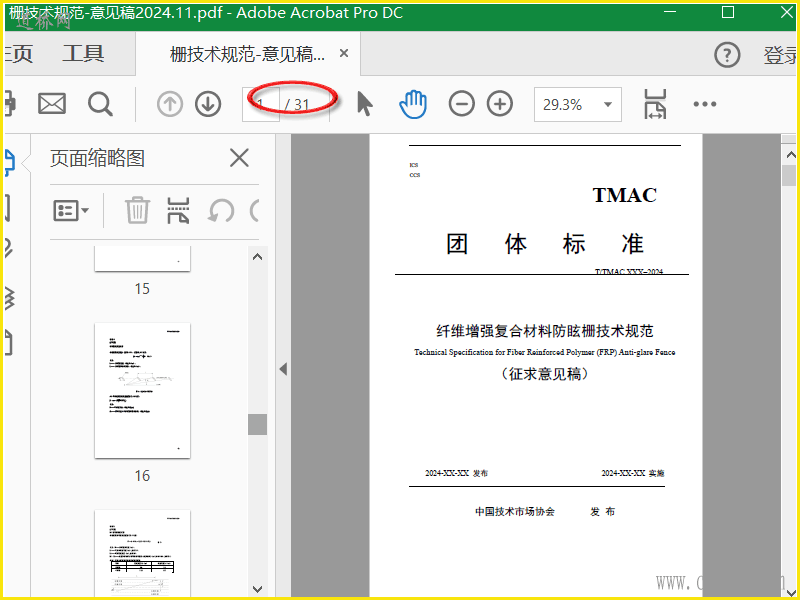Viewport: 800px width, 600px height.
Task: Switch to the 工具 tab
Action: click(x=83, y=54)
